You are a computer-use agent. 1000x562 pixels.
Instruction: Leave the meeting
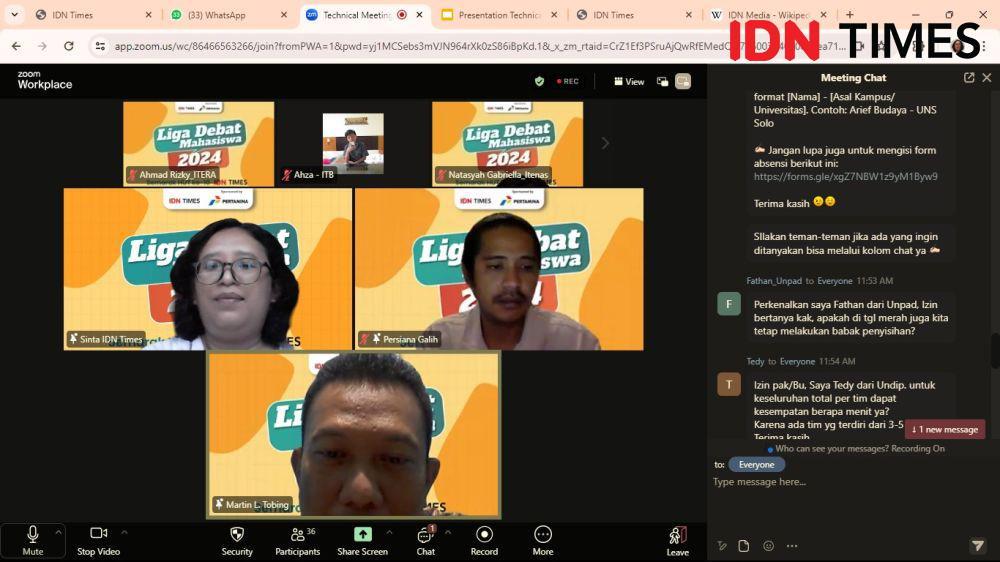(677, 541)
